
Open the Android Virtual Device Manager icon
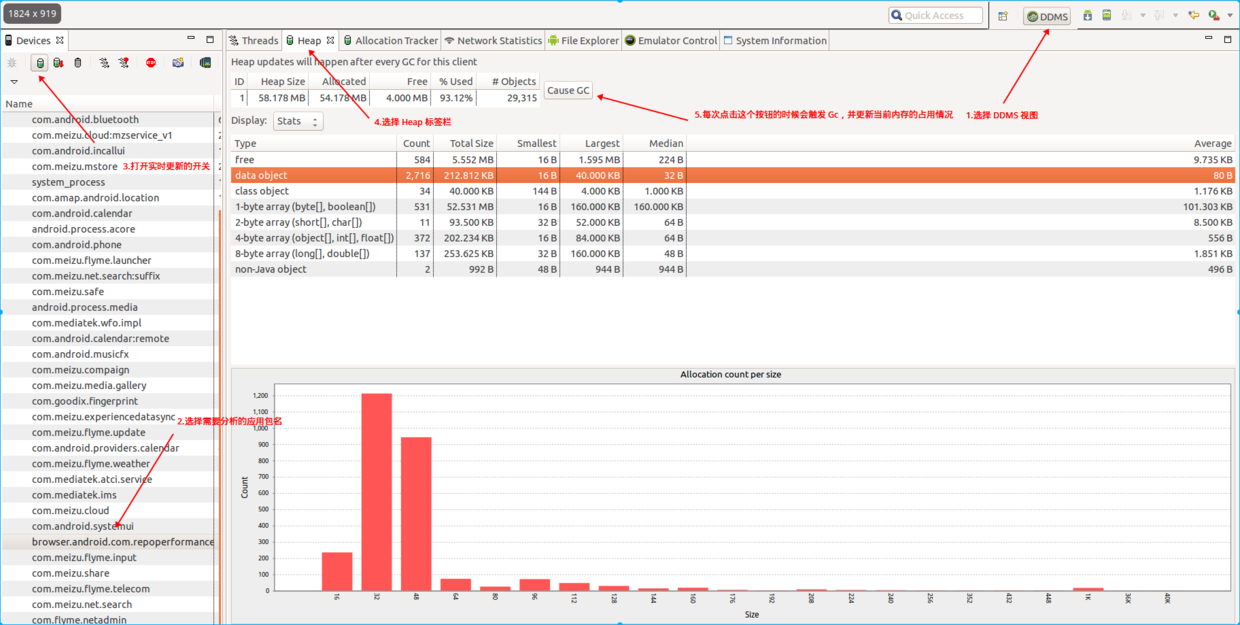(x=1107, y=16)
